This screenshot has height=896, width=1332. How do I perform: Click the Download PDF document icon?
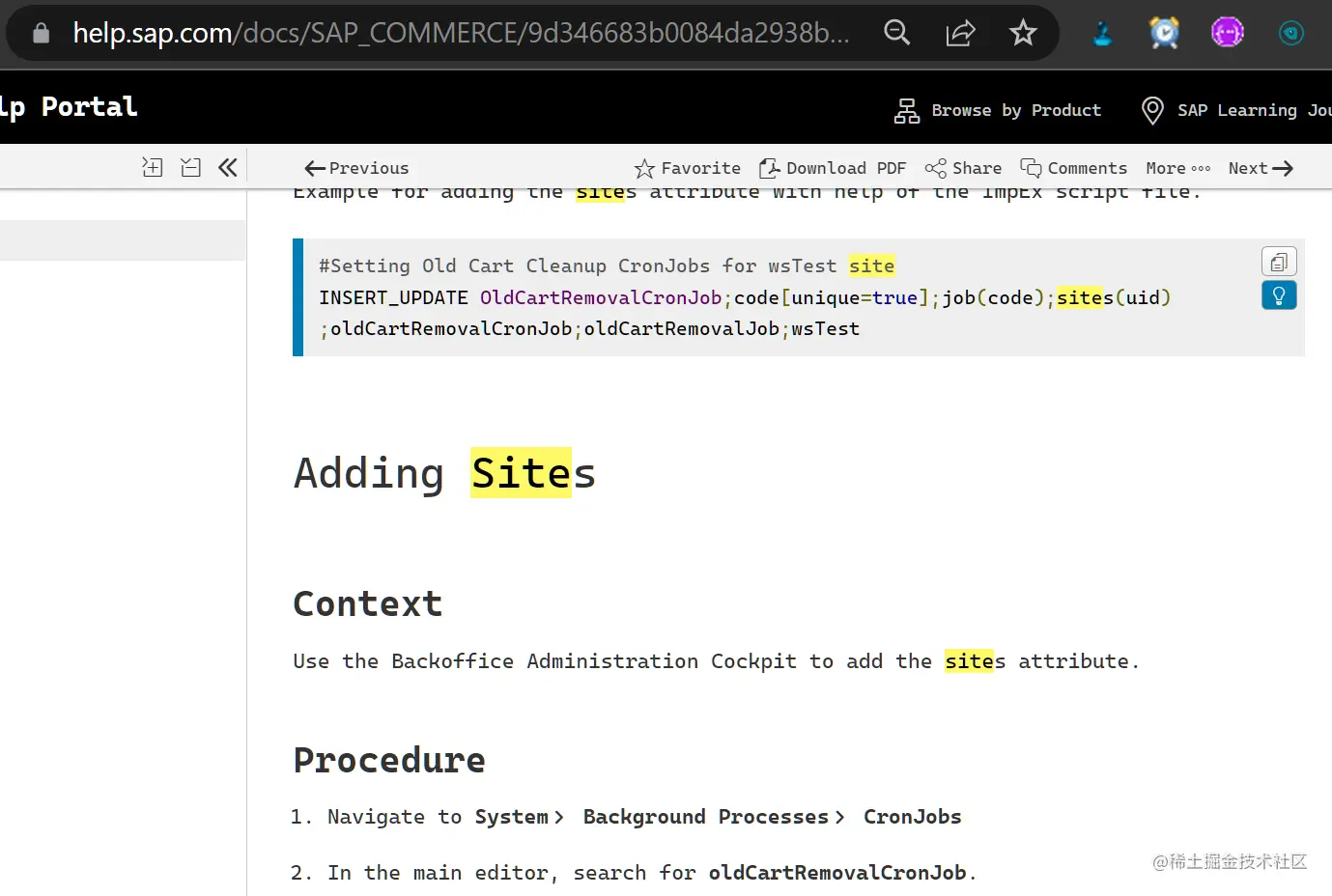769,168
